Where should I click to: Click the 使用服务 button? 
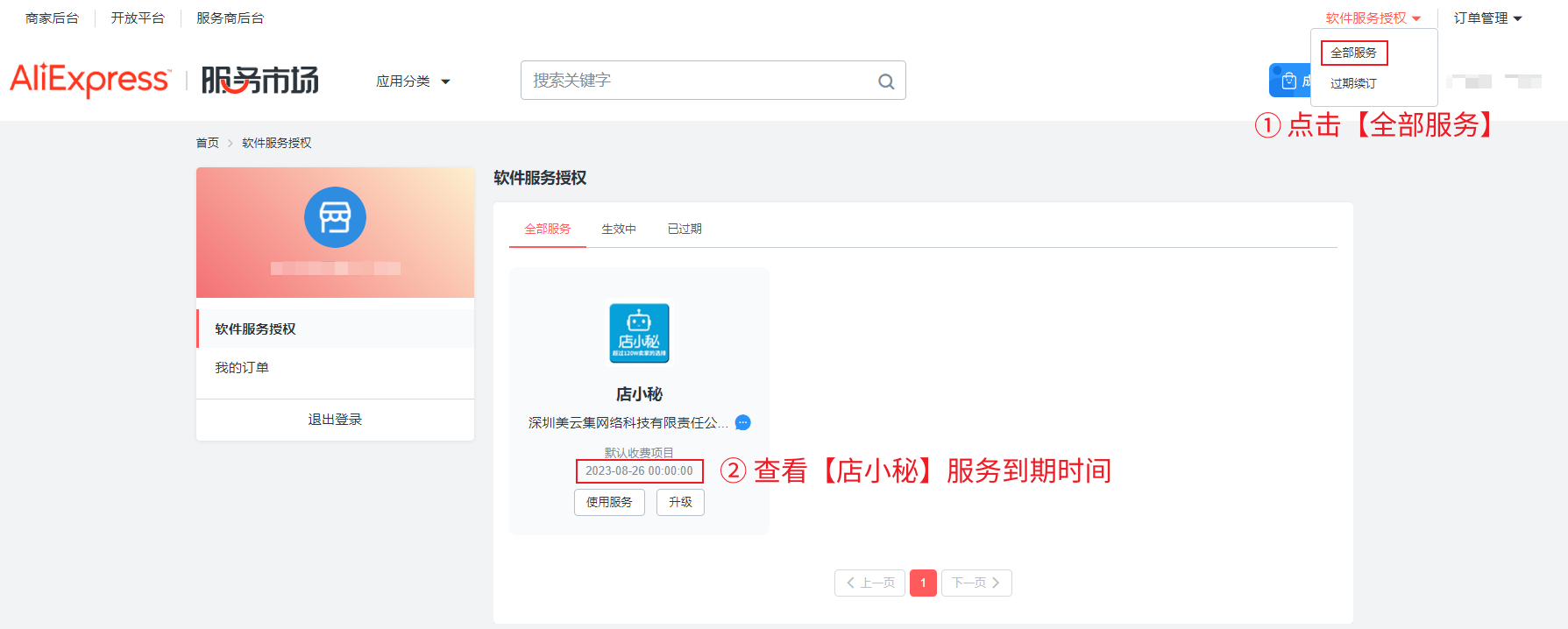609,502
